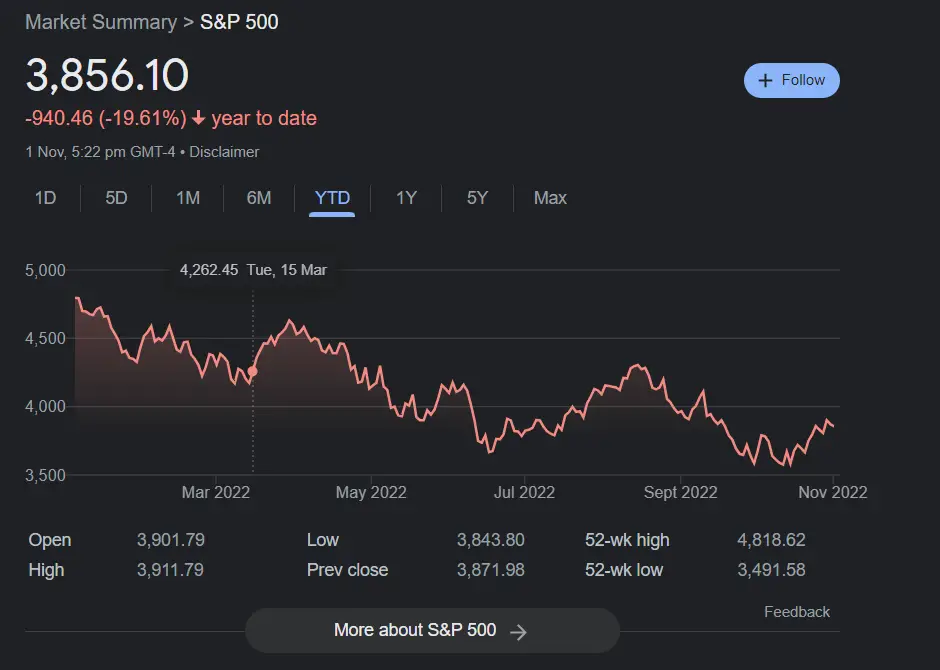Follow the S&P 500 index
Screen dimensions: 940x670
pos(791,80)
